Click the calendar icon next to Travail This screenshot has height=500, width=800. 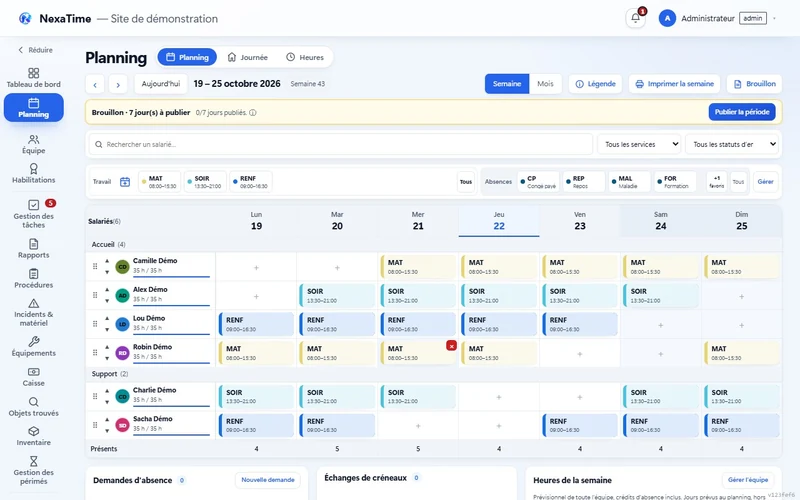pyautogui.click(x=125, y=182)
